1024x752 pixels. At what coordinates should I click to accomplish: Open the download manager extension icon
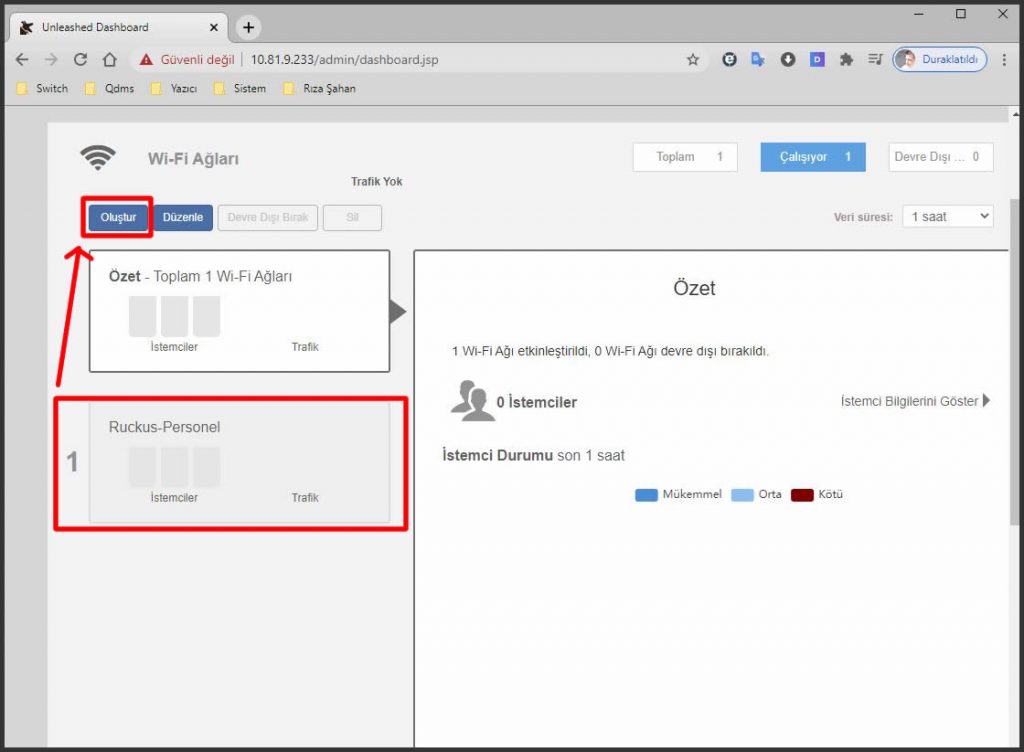coord(788,59)
